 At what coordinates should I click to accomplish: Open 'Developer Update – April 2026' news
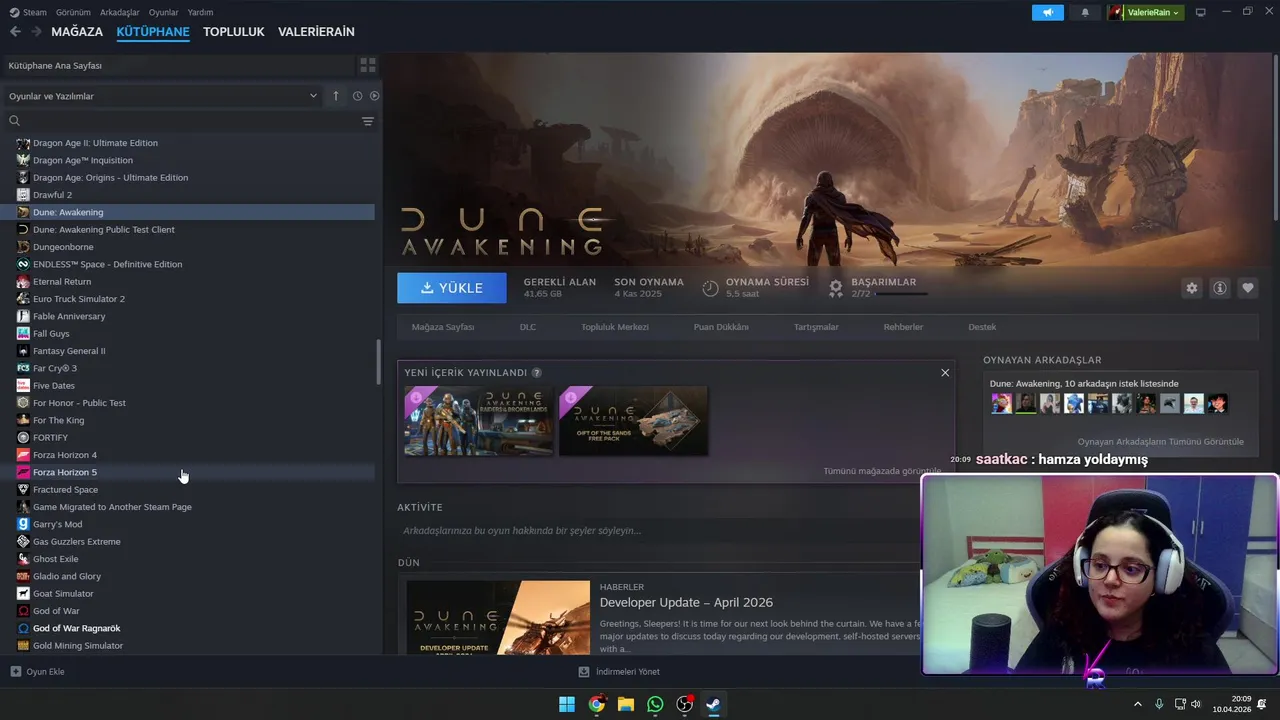[x=686, y=603]
